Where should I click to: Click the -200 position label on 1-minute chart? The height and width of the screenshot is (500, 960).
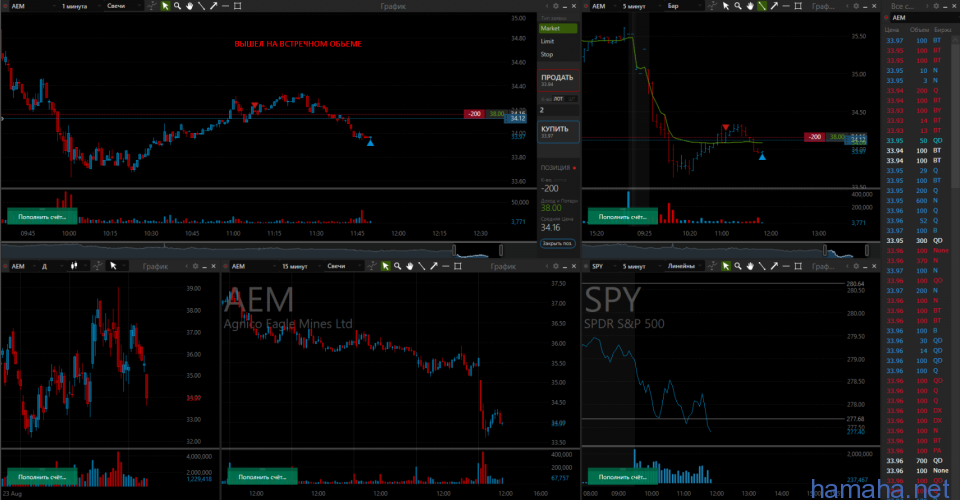point(474,114)
